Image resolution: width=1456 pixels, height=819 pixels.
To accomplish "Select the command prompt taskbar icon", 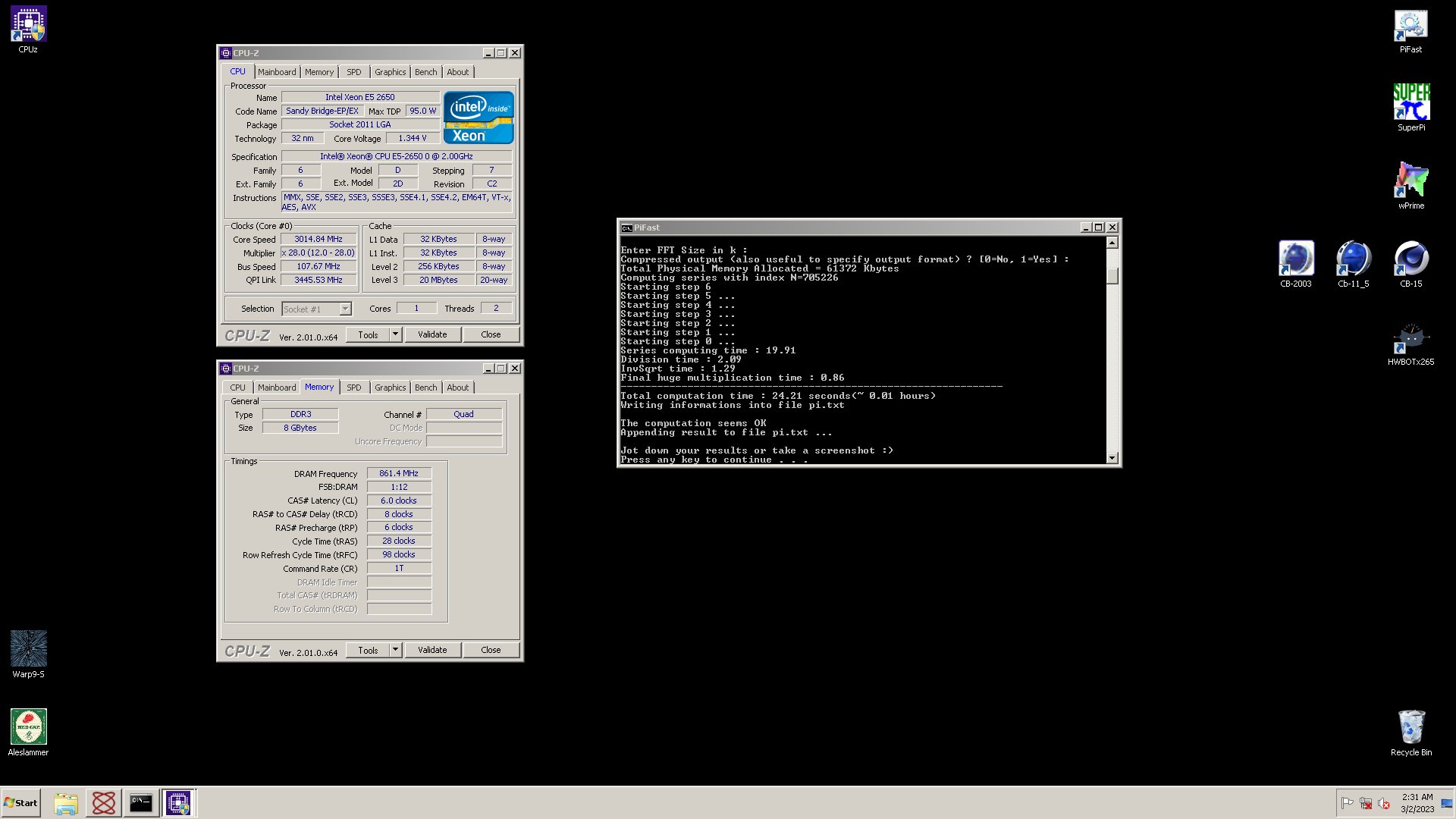I will click(141, 803).
